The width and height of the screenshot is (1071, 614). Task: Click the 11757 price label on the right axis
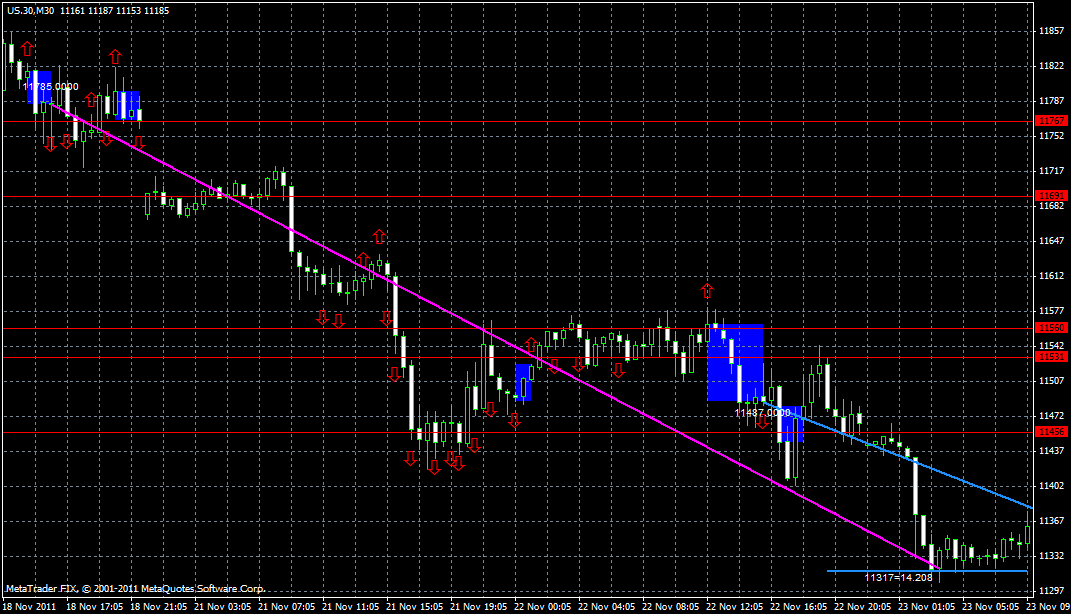[1052, 120]
